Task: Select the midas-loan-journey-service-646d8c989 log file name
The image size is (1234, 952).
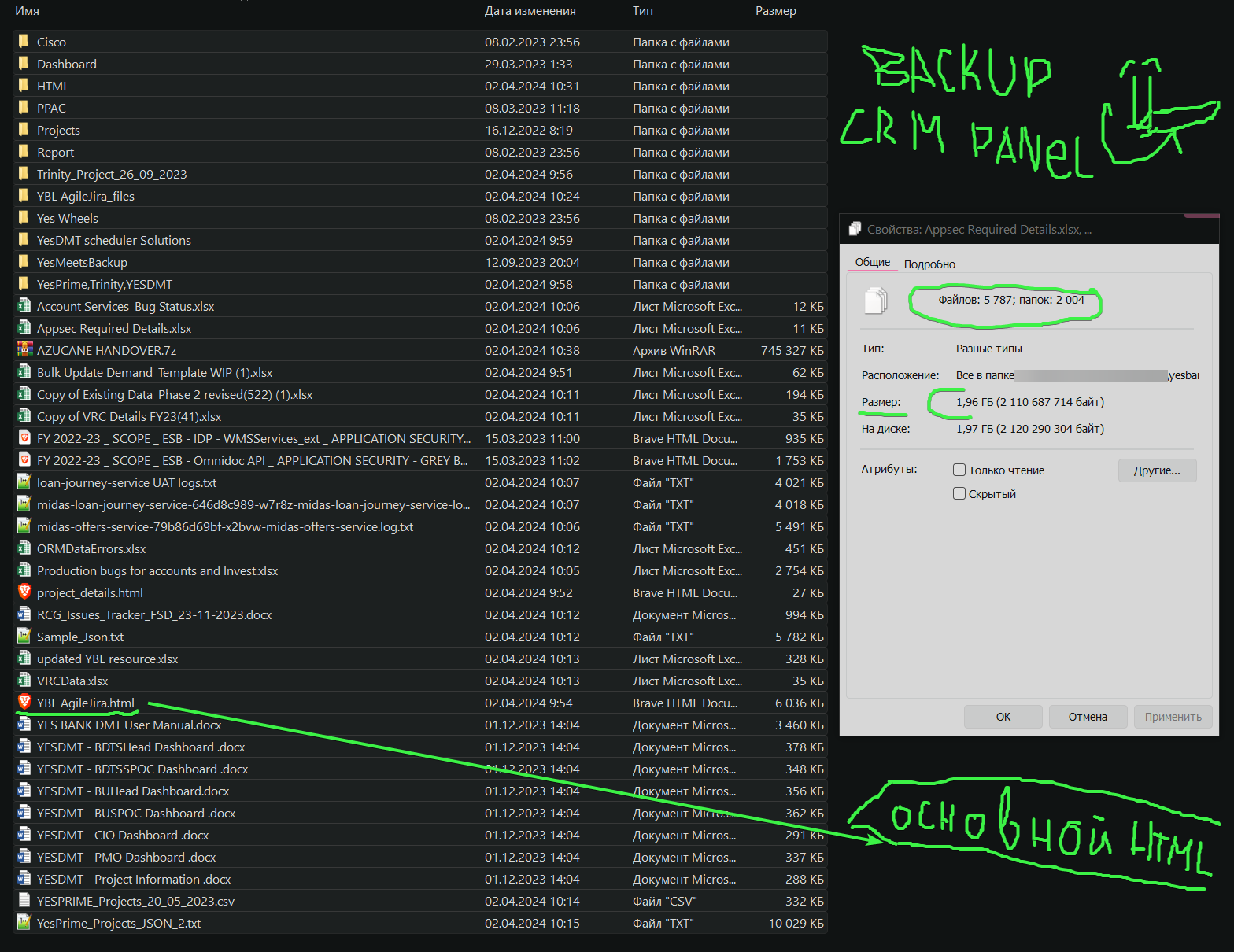Action: coord(253,504)
